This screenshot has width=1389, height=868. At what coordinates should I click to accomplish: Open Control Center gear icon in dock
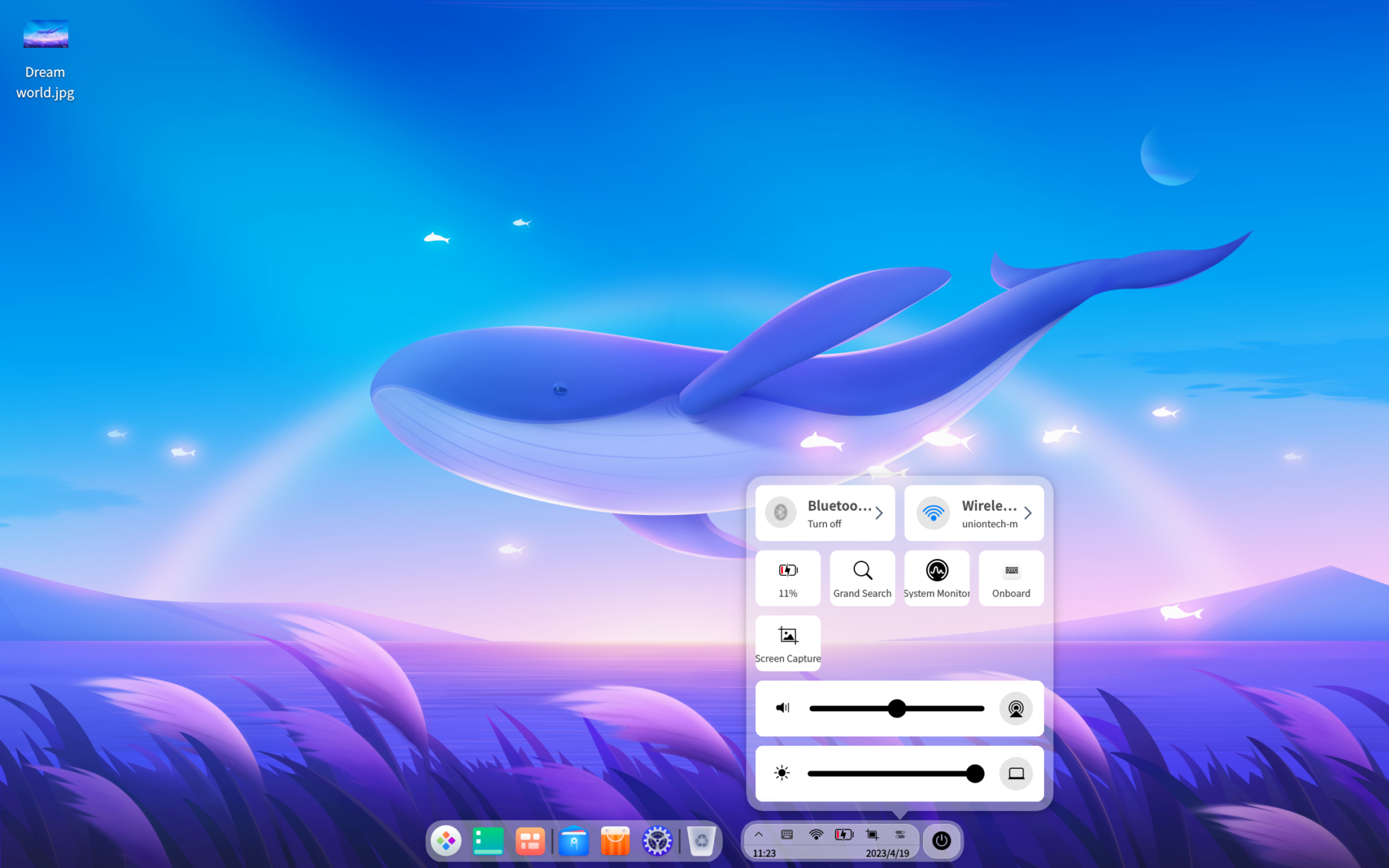(x=657, y=841)
